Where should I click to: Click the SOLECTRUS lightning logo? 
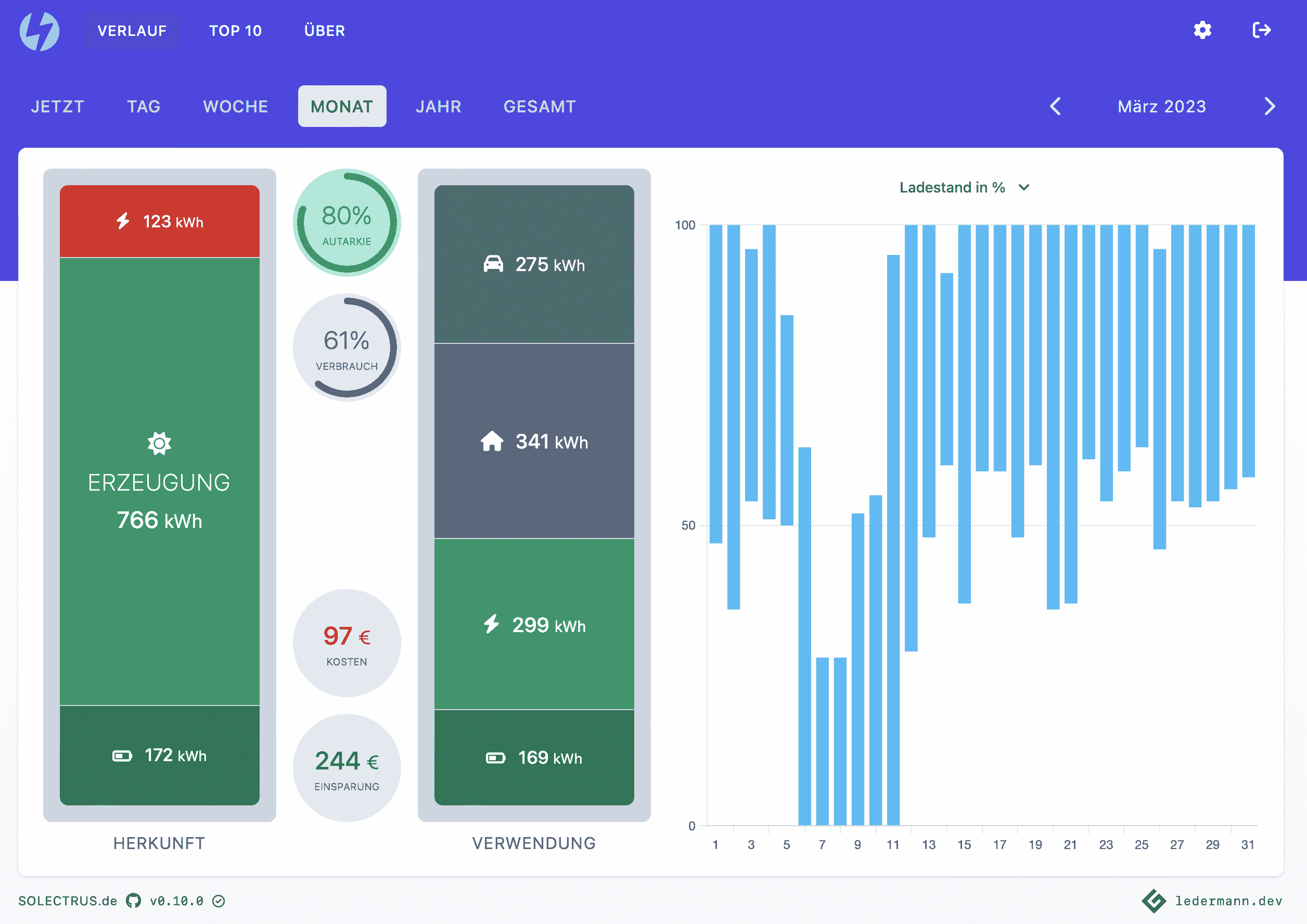[39, 31]
